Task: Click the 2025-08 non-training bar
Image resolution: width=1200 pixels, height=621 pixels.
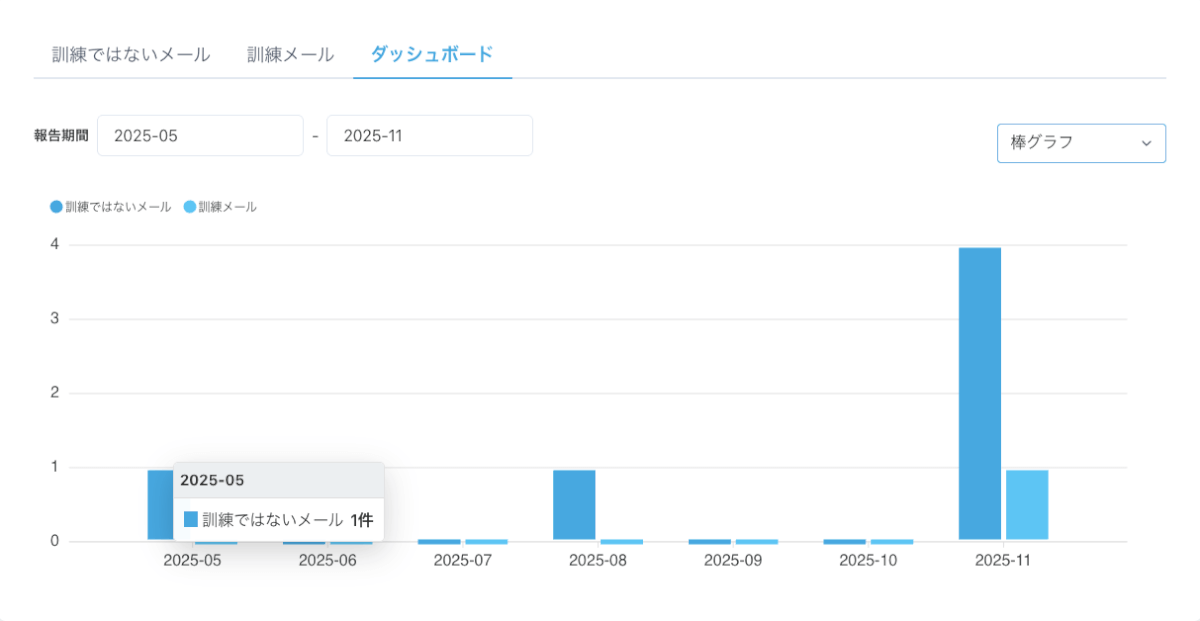Action: (574, 504)
